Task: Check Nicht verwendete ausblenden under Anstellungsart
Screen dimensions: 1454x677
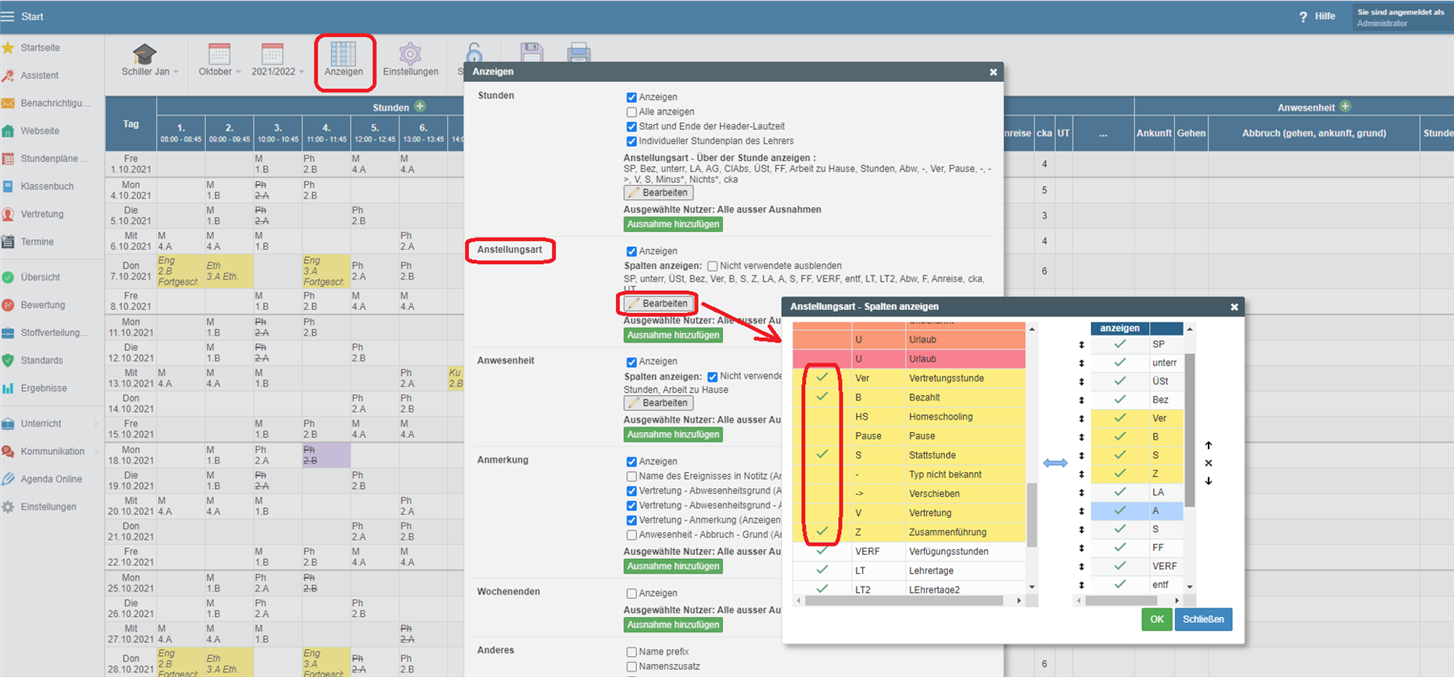Action: (x=713, y=266)
